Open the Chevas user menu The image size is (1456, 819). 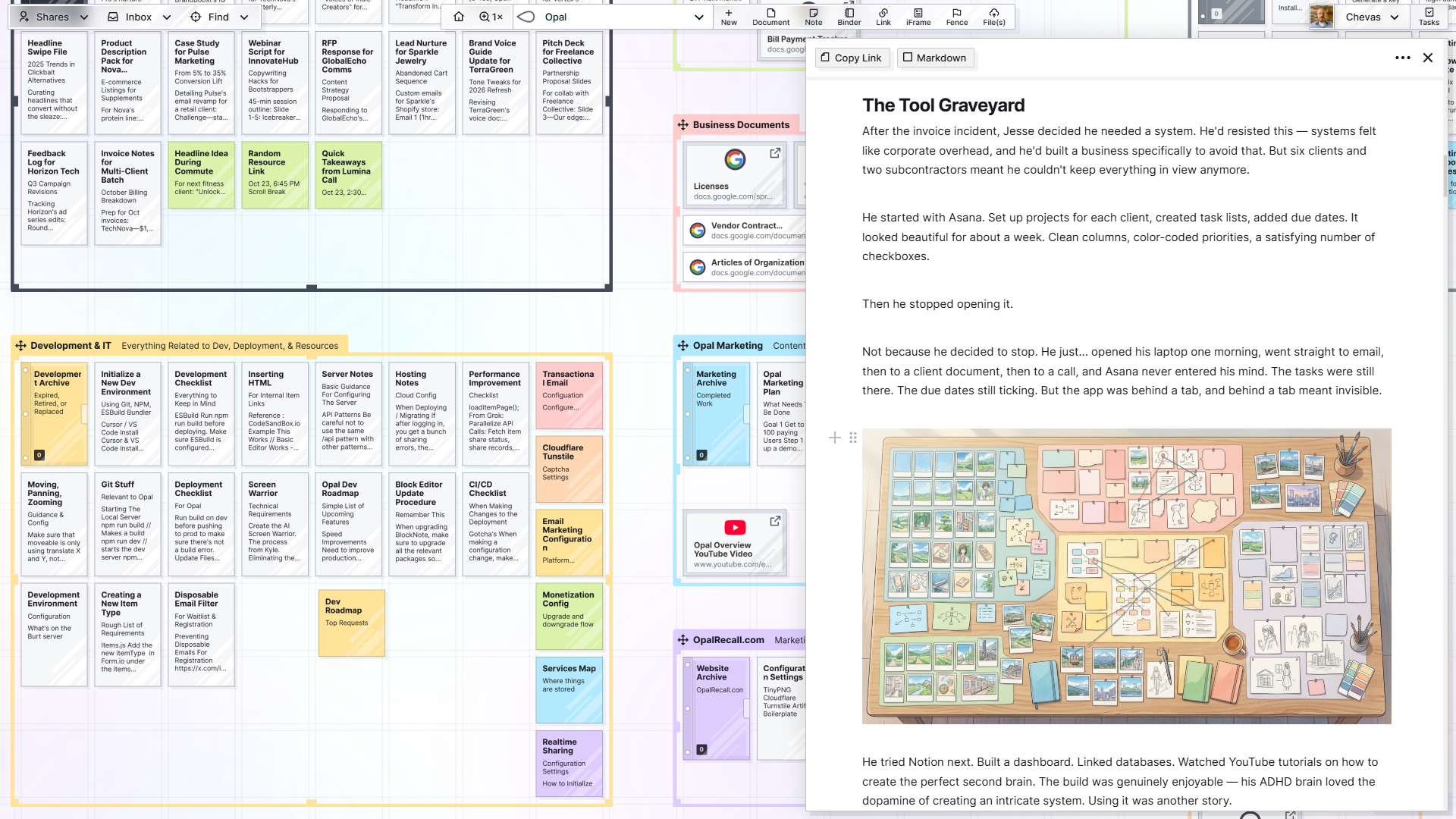(x=1372, y=17)
